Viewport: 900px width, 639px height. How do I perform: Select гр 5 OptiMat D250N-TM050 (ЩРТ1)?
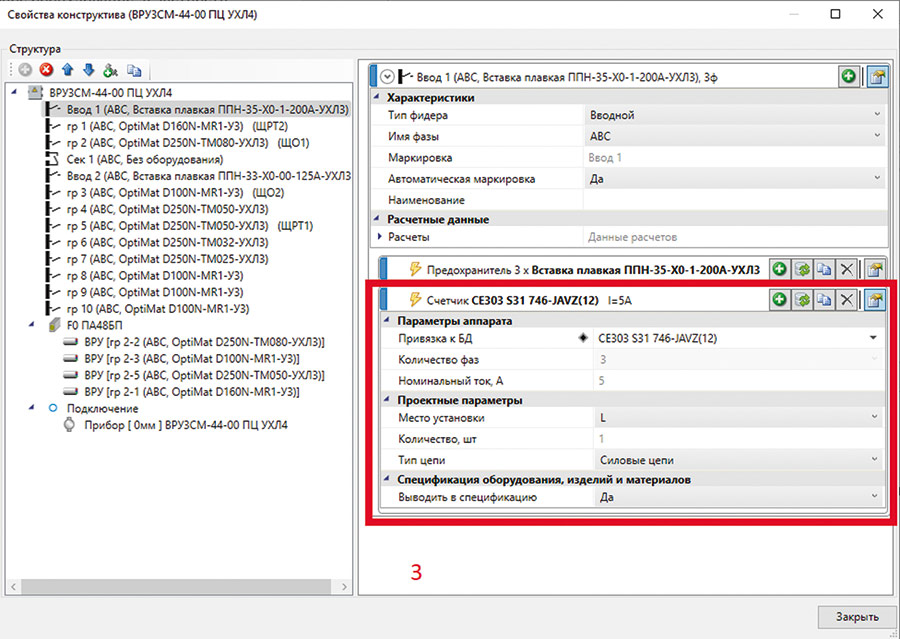189,226
